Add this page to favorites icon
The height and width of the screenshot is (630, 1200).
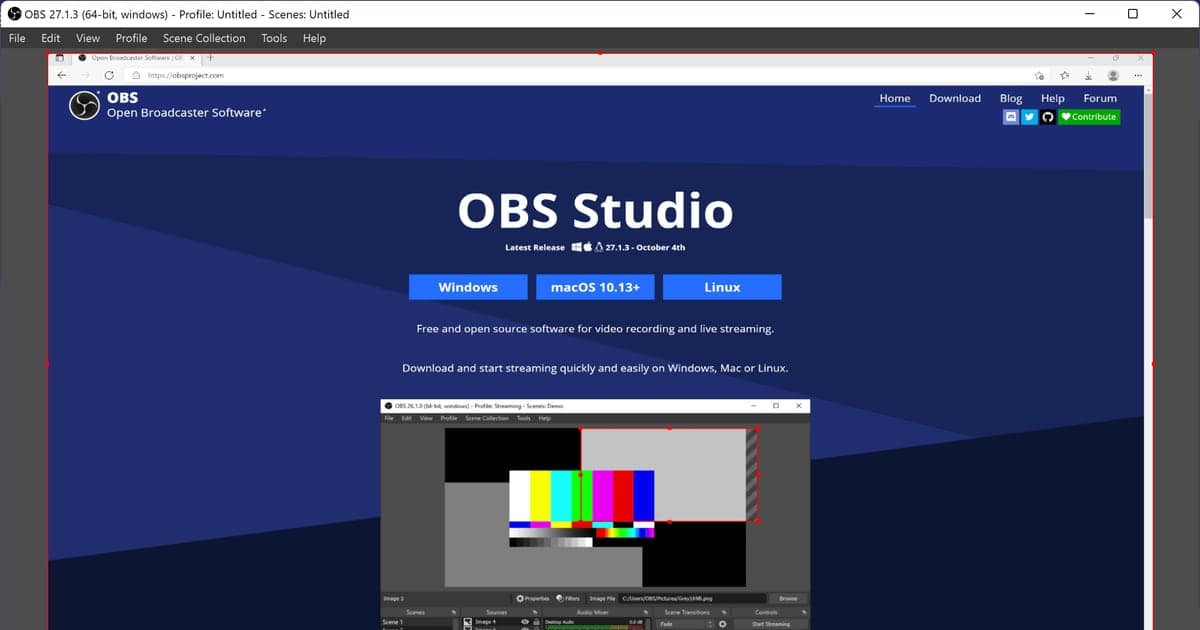(1041, 75)
